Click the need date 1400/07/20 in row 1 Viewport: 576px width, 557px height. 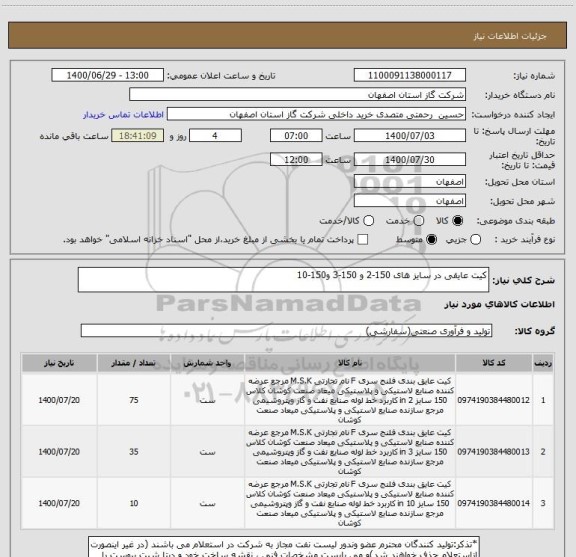59,400
